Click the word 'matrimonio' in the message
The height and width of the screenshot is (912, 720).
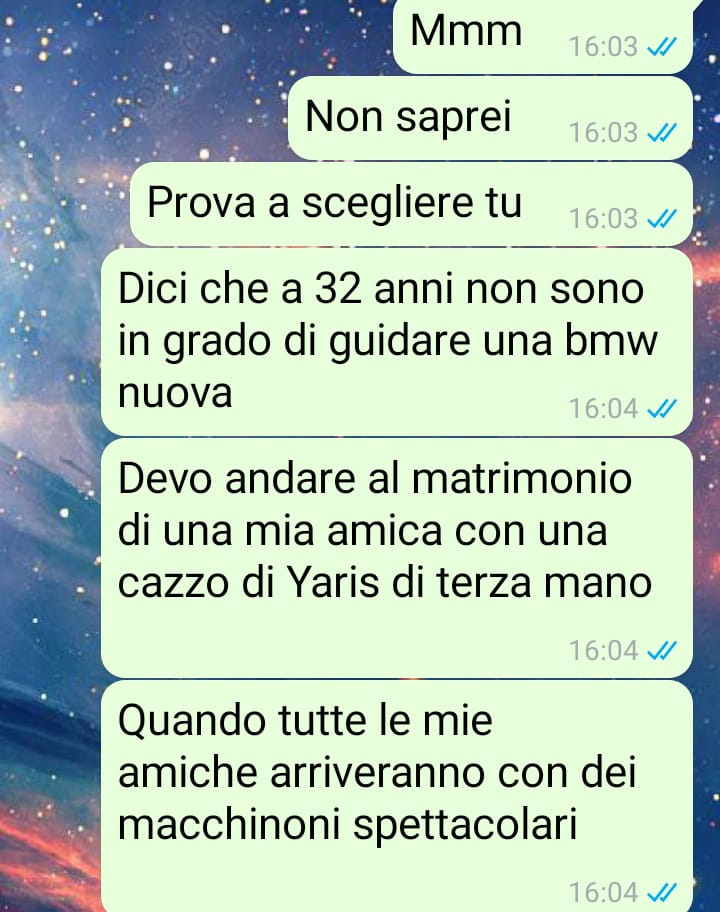click(x=522, y=479)
